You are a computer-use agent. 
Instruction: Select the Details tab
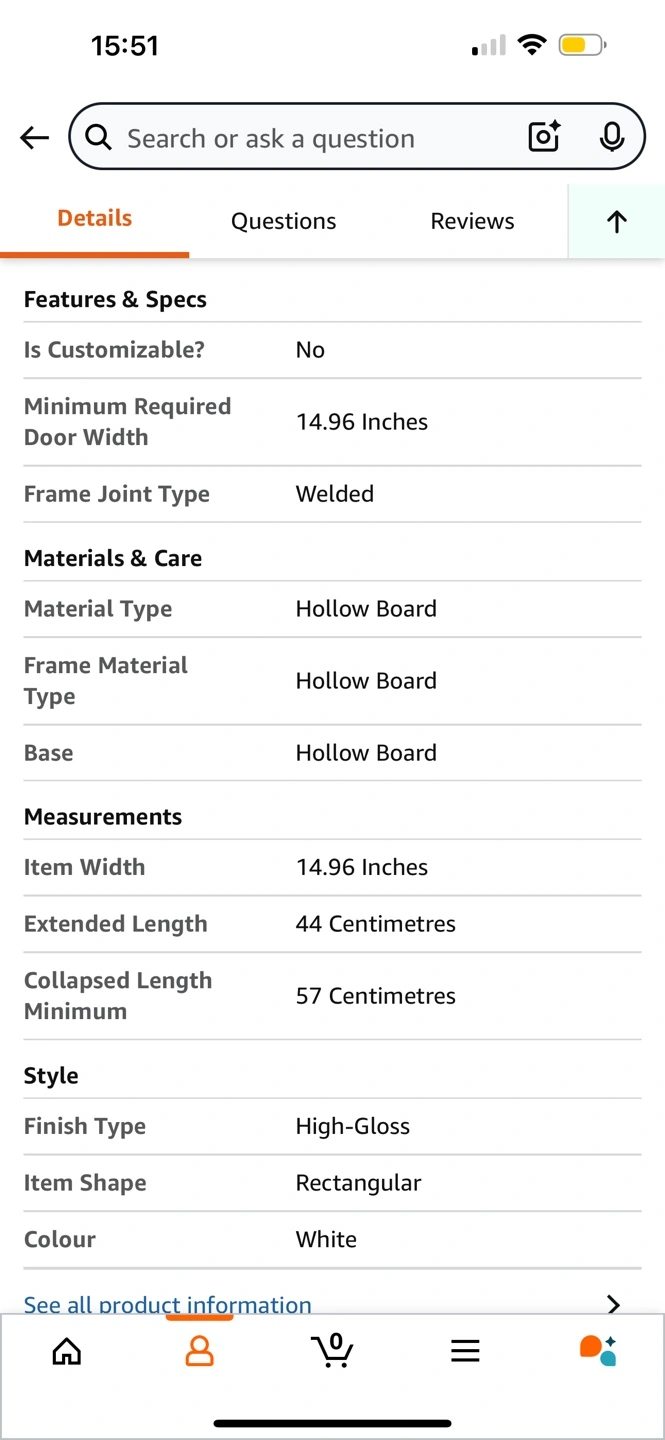pos(95,219)
